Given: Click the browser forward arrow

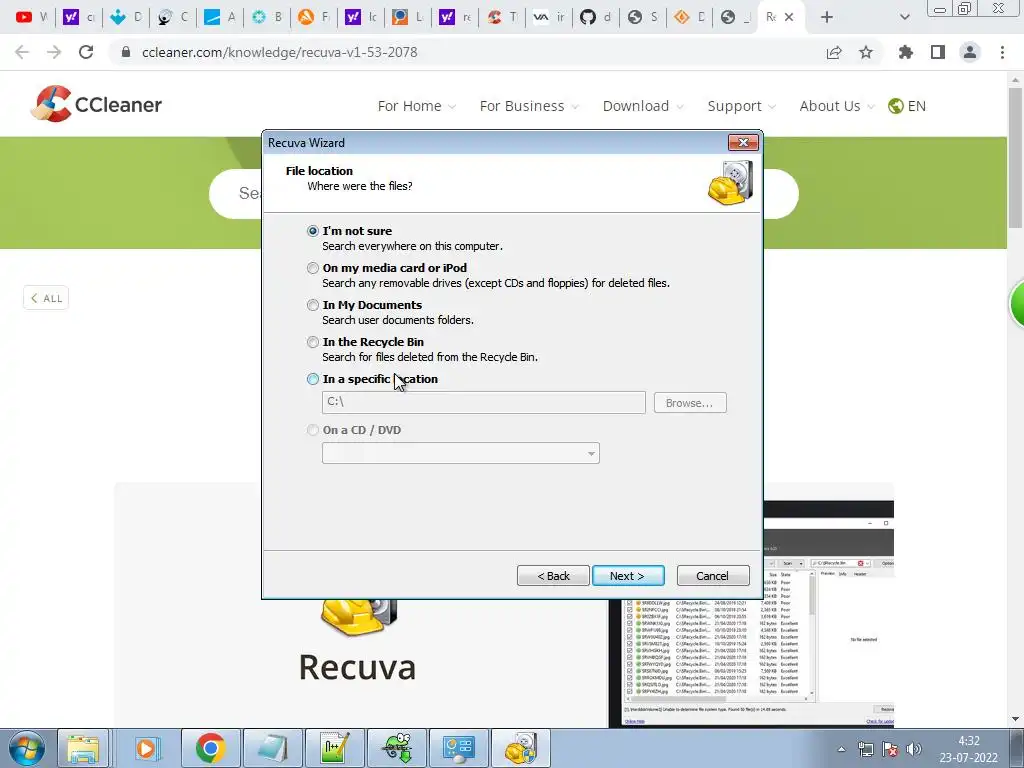Looking at the screenshot, I should (54, 52).
